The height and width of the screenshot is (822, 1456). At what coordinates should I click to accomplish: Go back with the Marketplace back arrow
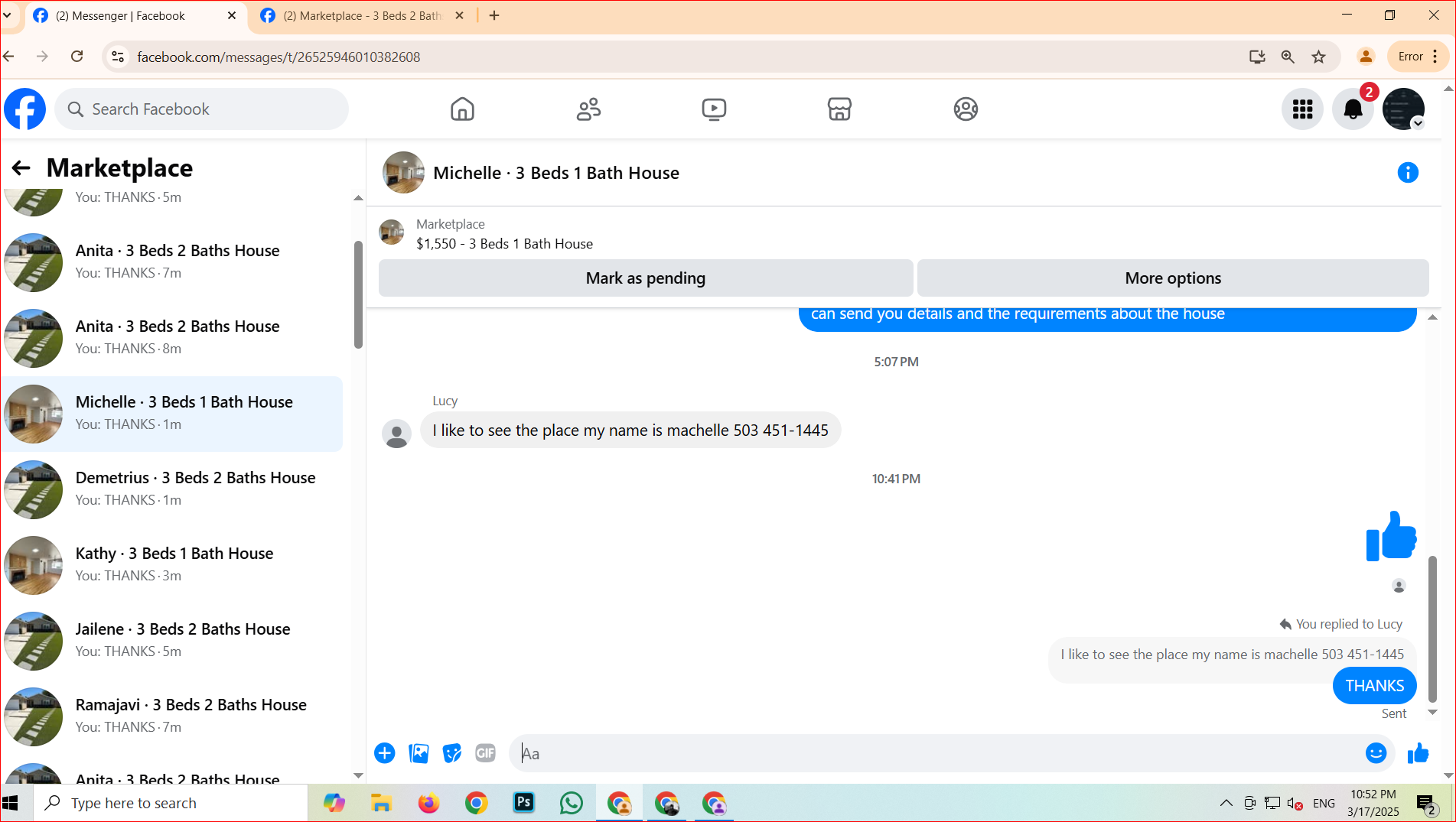(x=21, y=168)
